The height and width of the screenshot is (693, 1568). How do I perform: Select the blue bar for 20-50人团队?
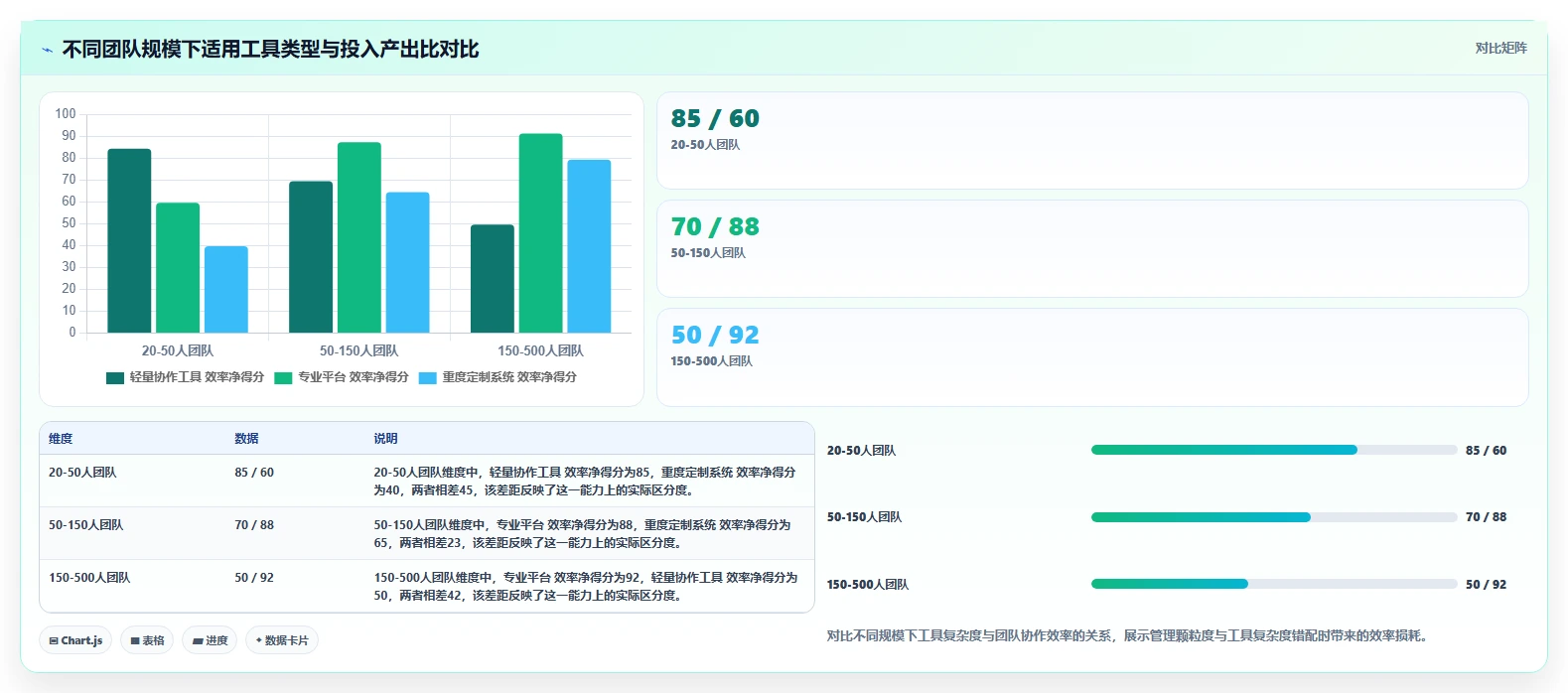coord(226,290)
